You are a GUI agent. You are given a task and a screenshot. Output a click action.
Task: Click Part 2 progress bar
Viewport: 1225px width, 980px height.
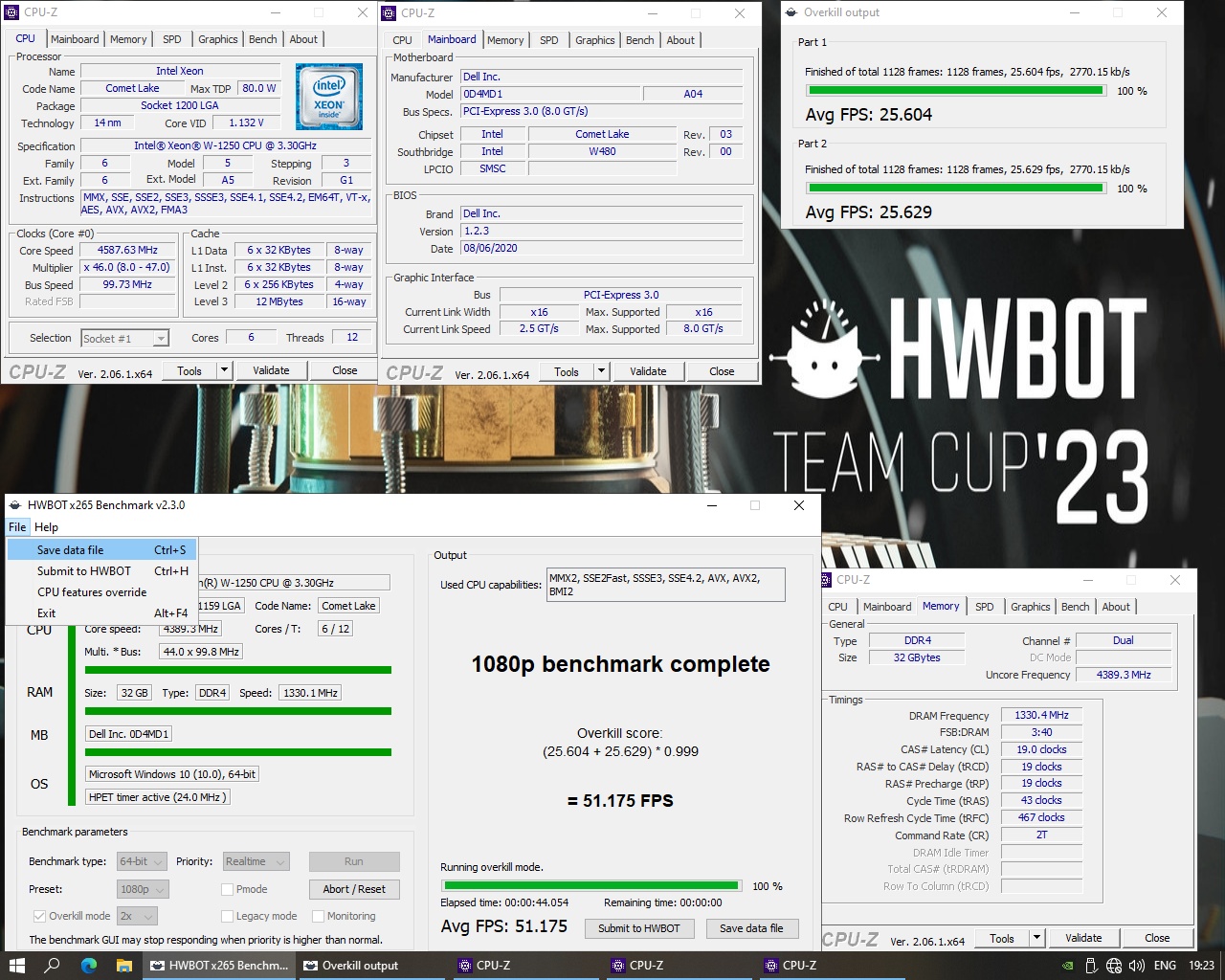tap(956, 189)
